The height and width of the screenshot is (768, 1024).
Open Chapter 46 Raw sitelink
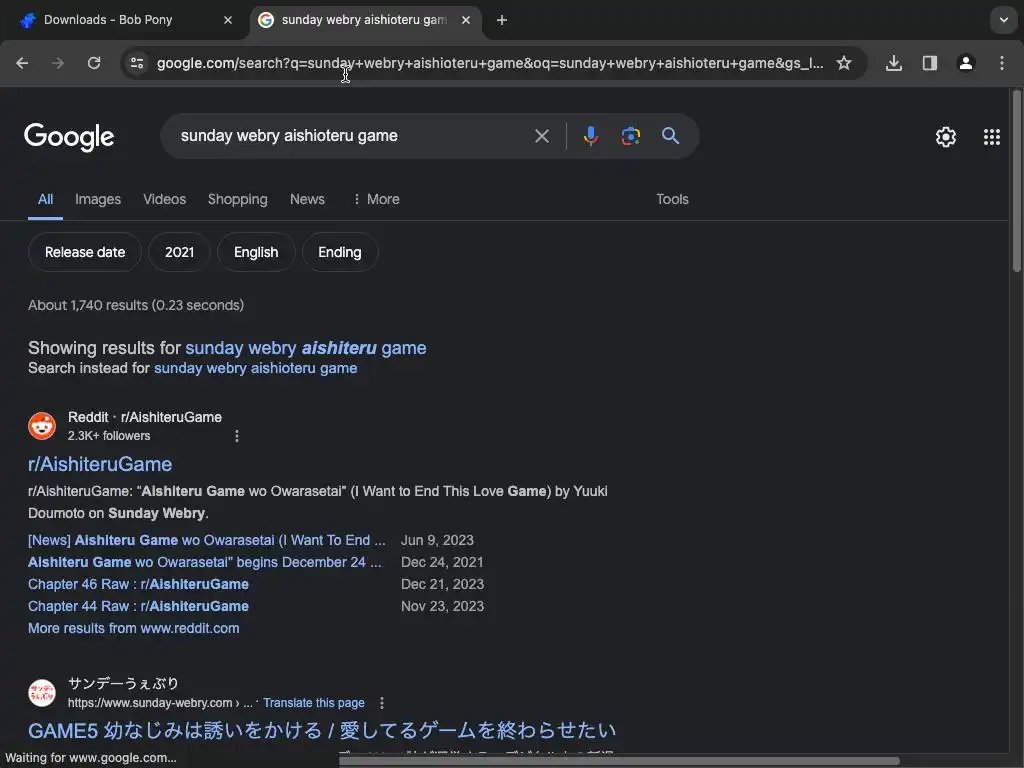tap(138, 584)
